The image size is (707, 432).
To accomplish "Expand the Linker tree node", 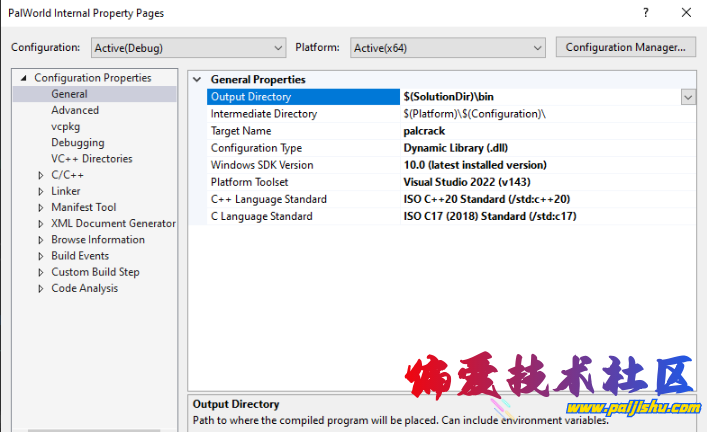I will click(x=39, y=191).
